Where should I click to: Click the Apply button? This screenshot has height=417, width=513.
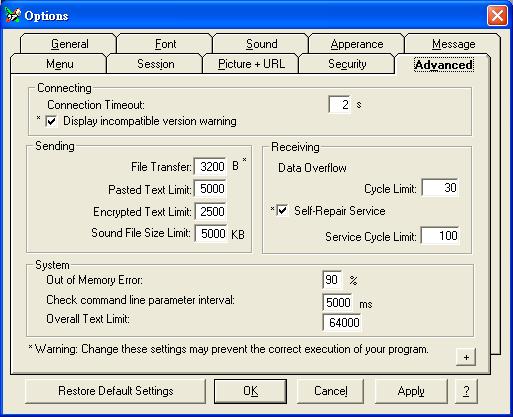411,391
